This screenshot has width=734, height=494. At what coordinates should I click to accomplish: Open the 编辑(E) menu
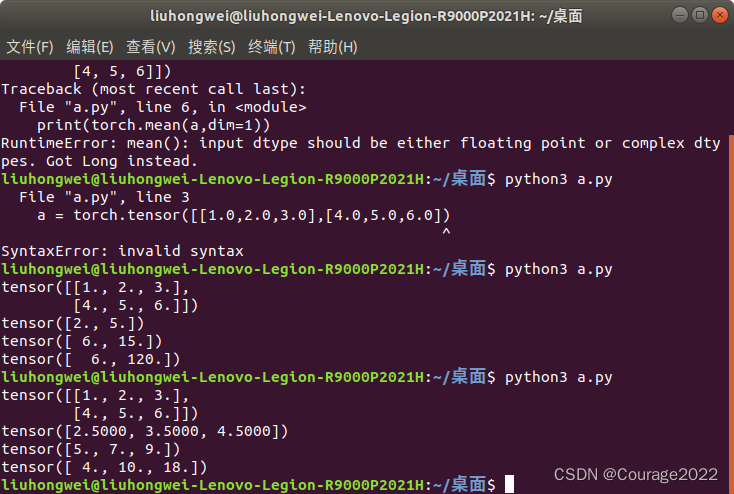[x=90, y=47]
